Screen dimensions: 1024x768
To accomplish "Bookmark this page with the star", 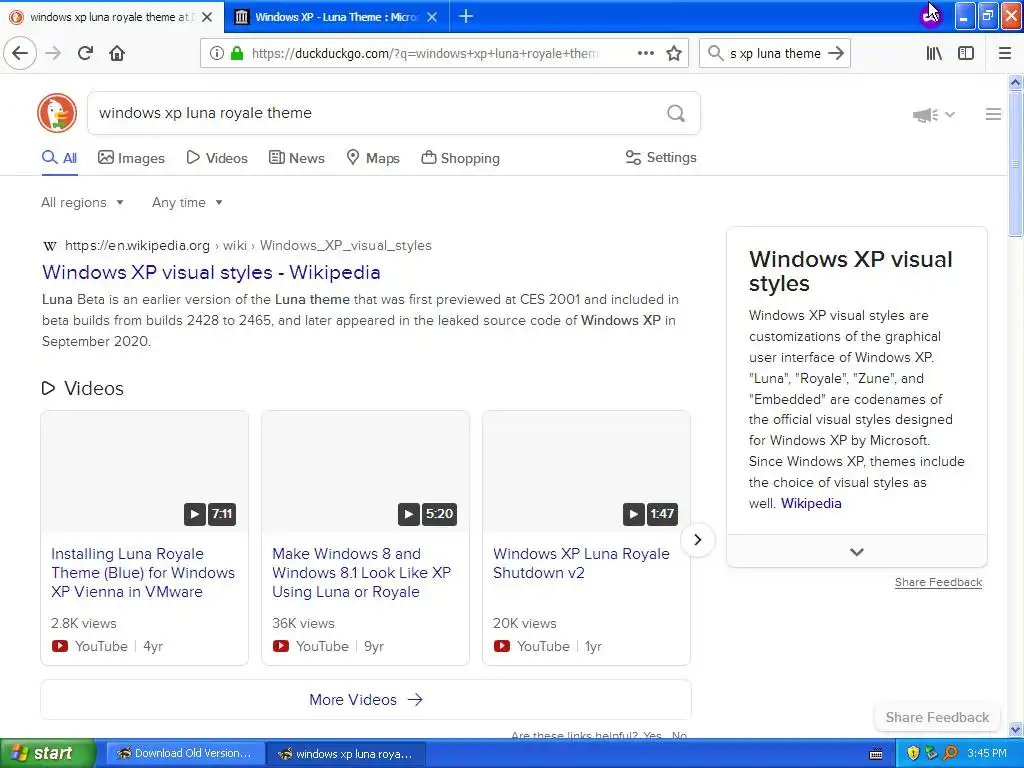I will coord(674,54).
